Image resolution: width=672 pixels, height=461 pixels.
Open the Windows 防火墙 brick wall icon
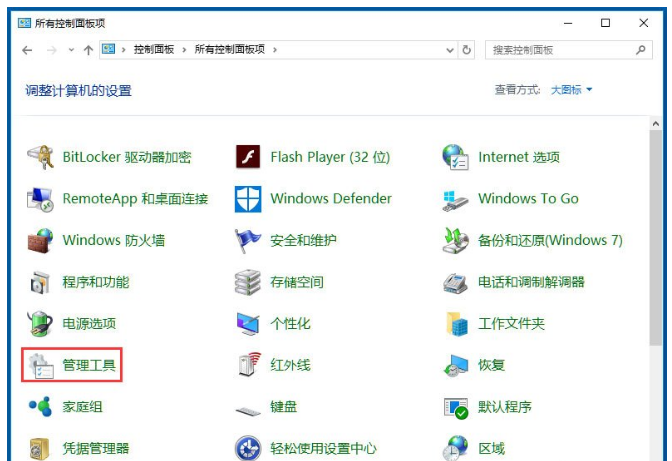(40, 241)
